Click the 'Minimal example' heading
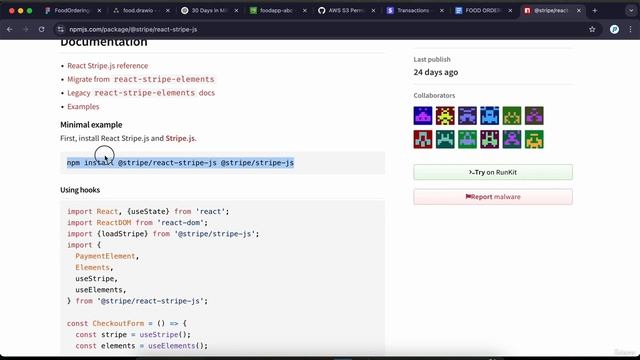Viewport: 640px width, 360px height. [91, 124]
